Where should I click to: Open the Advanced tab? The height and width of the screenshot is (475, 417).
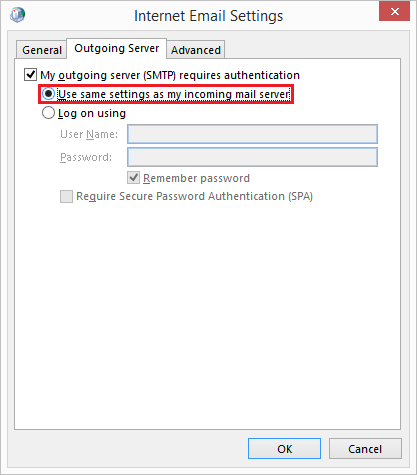click(x=196, y=50)
